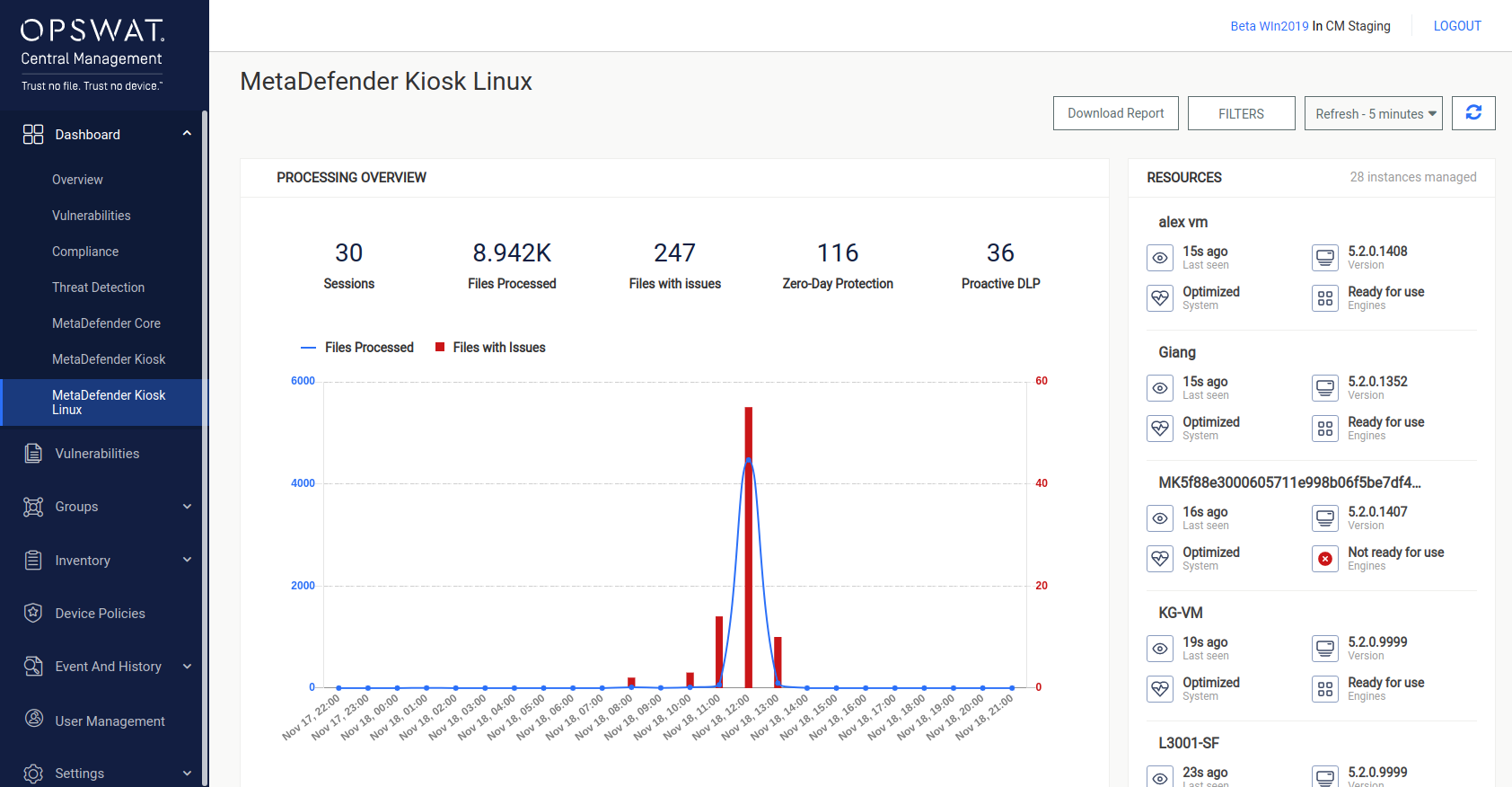1512x787 pixels.
Task: Click the 30 Sessions stat
Action: [x=348, y=267]
